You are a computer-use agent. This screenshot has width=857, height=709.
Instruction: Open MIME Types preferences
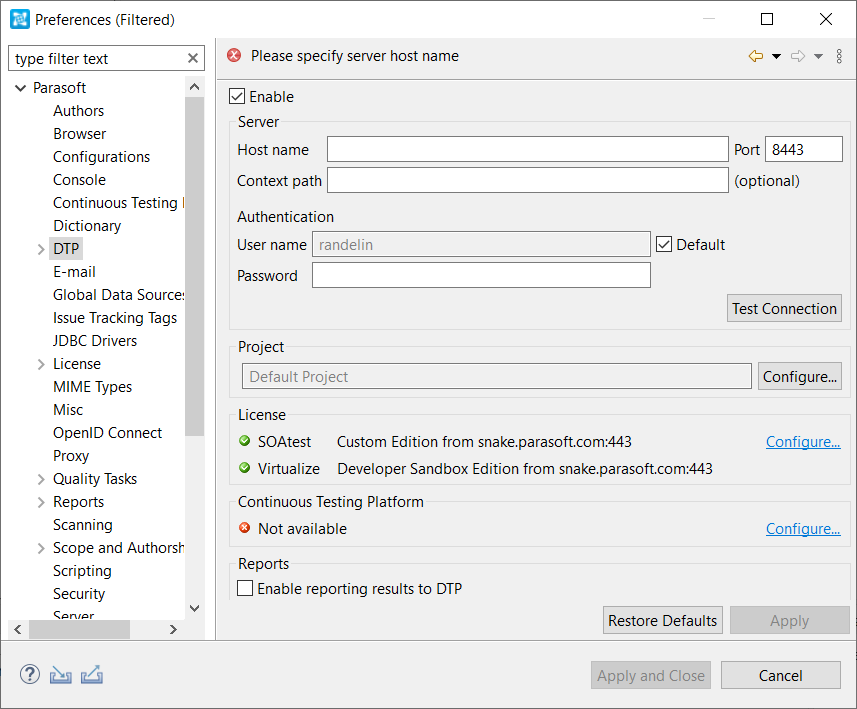92,386
